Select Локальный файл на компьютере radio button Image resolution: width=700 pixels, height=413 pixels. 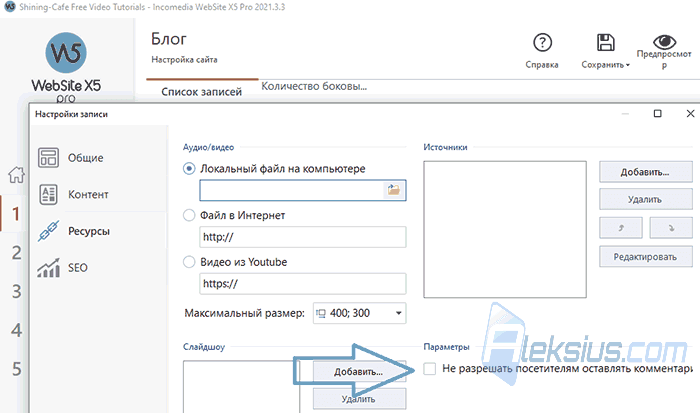[x=189, y=169]
